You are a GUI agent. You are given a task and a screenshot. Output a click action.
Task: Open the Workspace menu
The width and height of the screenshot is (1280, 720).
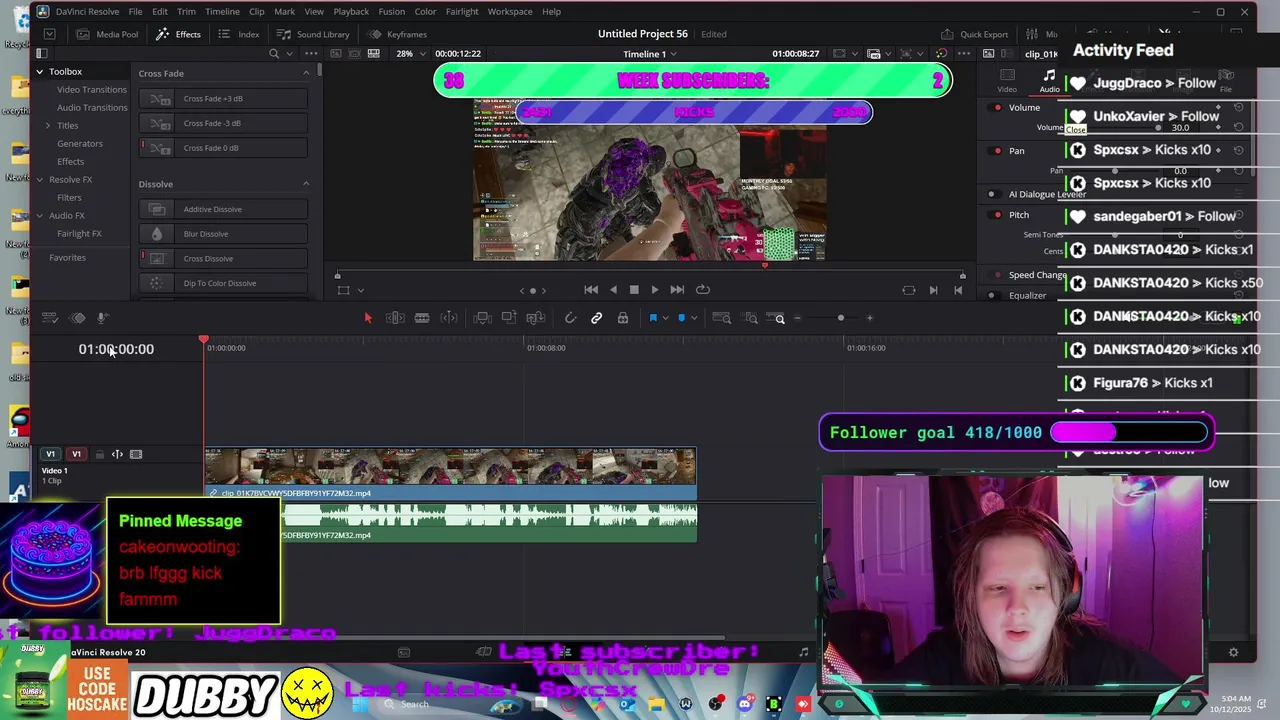[x=510, y=11]
